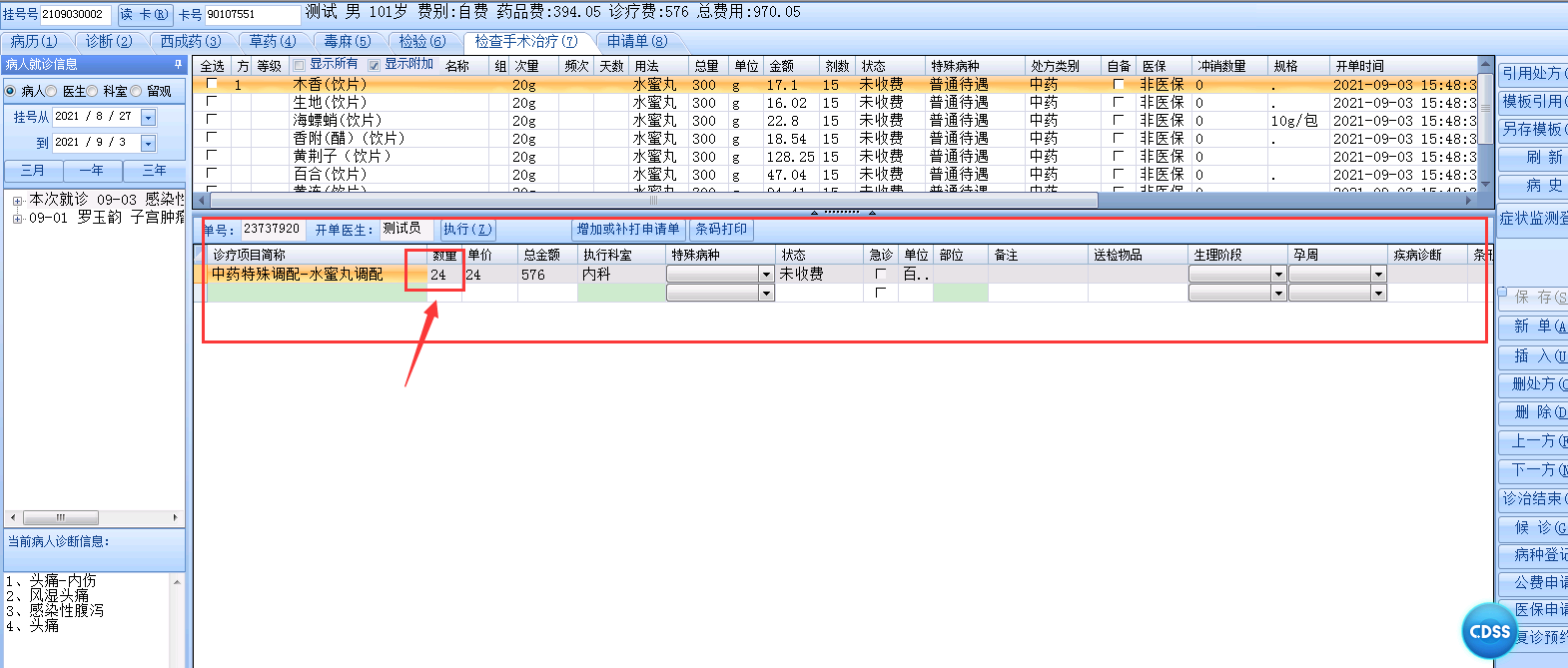Click the 执行(Z) button
1568x668 pixels.
click(467, 229)
